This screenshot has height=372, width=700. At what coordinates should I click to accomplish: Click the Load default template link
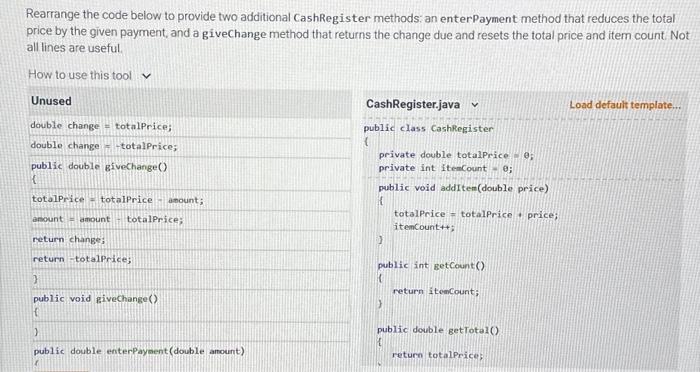625,105
